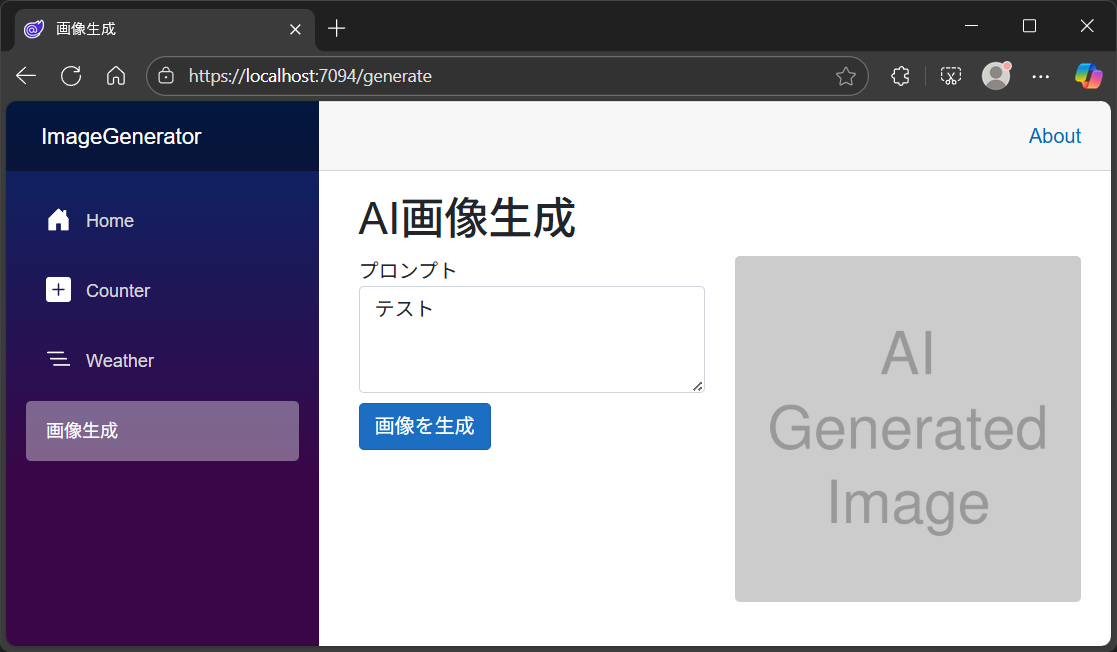
Task: Navigate to Home in the sidebar
Action: click(162, 221)
